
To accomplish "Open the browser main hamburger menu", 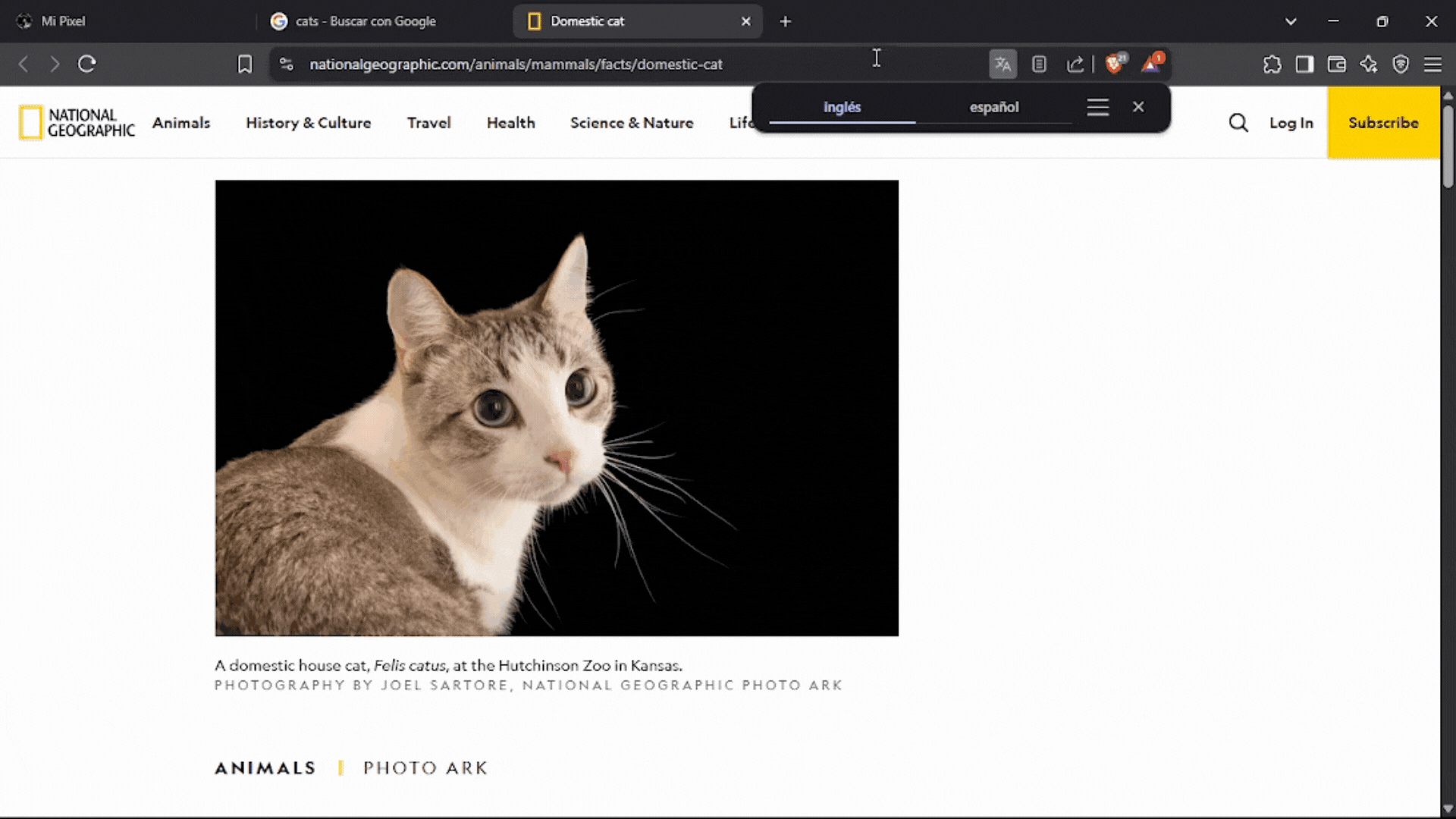I will tap(1432, 64).
